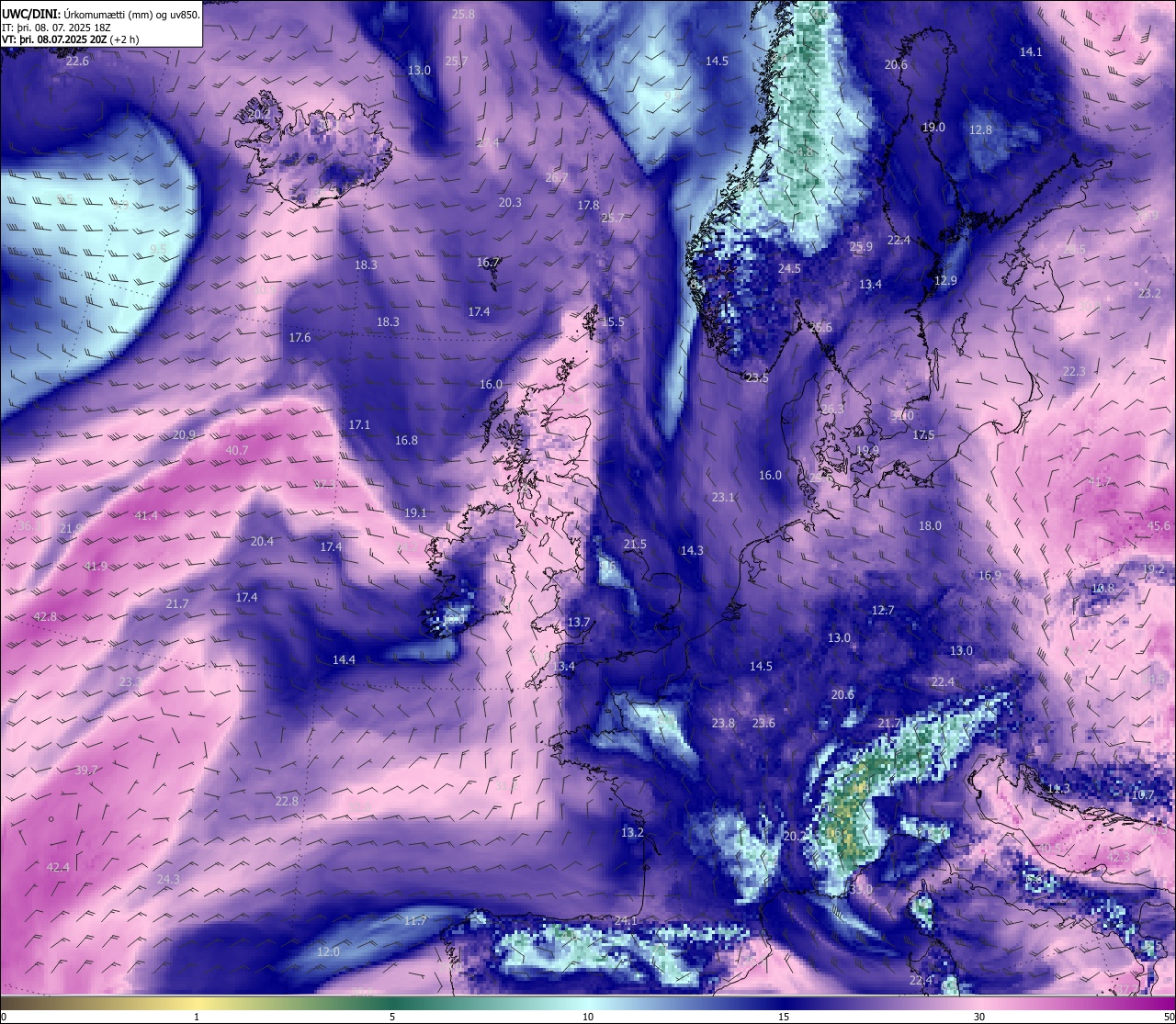Click the 13.2 value near Pyrenees
The height and width of the screenshot is (1024, 1176).
point(632,834)
